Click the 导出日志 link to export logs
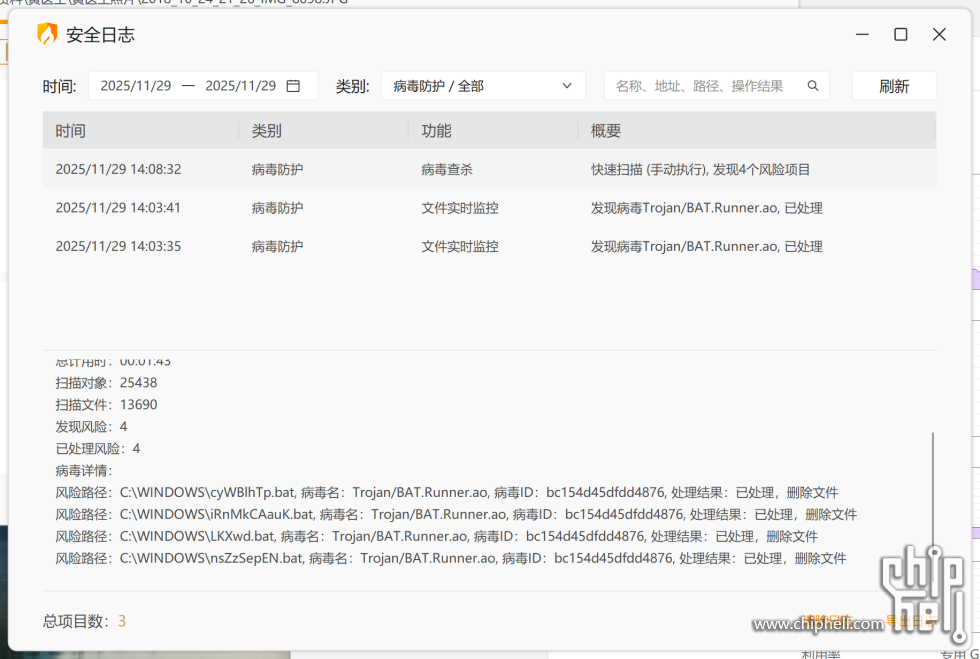The height and width of the screenshot is (659, 980). click(x=911, y=619)
